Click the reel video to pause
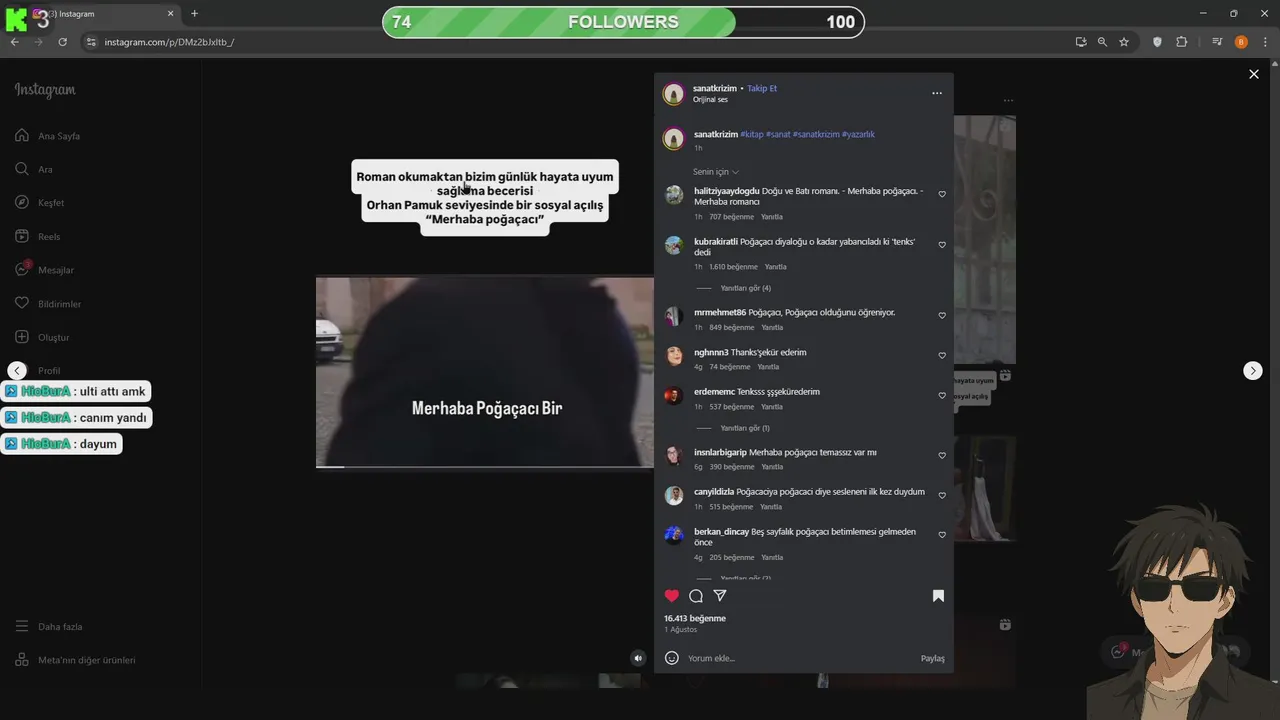The height and width of the screenshot is (720, 1280). [x=485, y=372]
